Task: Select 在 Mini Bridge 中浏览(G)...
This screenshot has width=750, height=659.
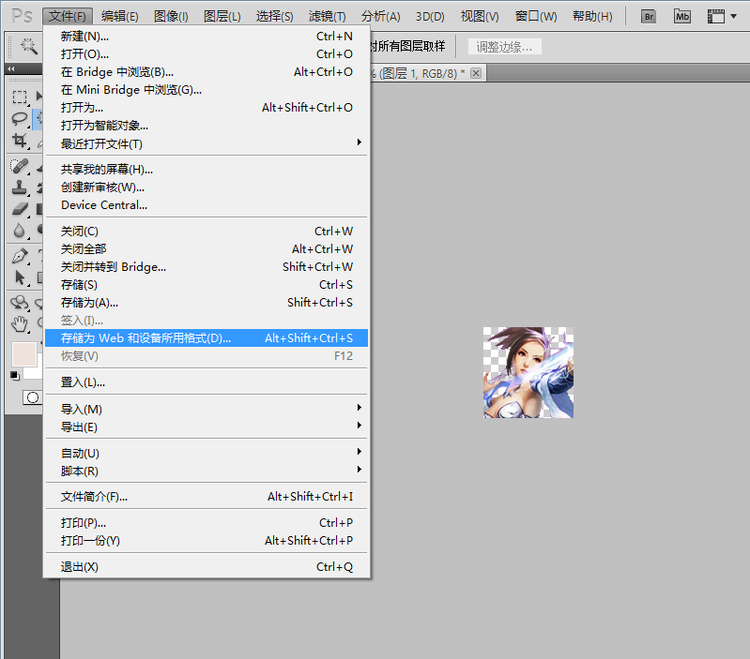Action: pyautogui.click(x=206, y=89)
